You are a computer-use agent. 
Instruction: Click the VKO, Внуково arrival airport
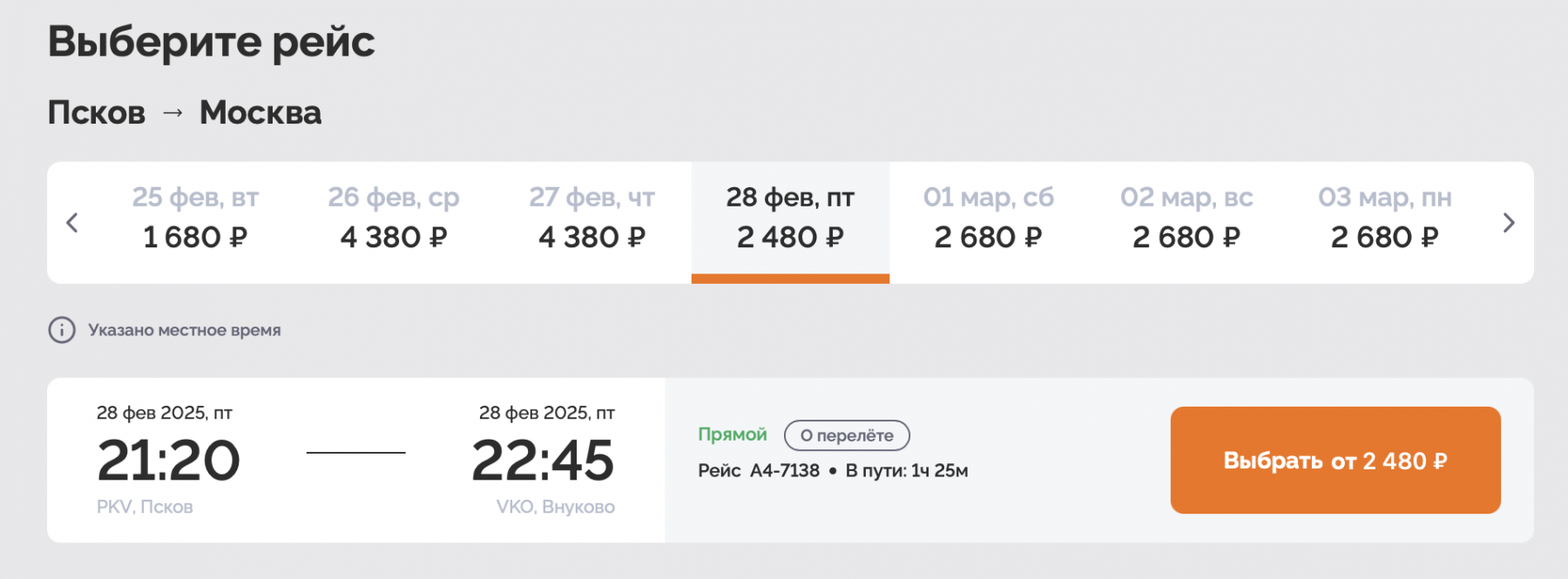(x=556, y=507)
